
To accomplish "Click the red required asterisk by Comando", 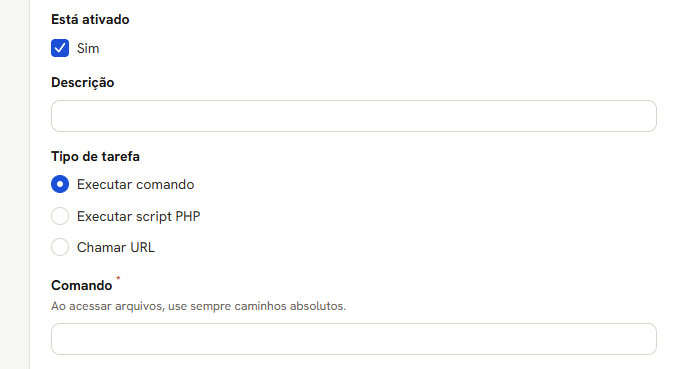I will pos(118,278).
